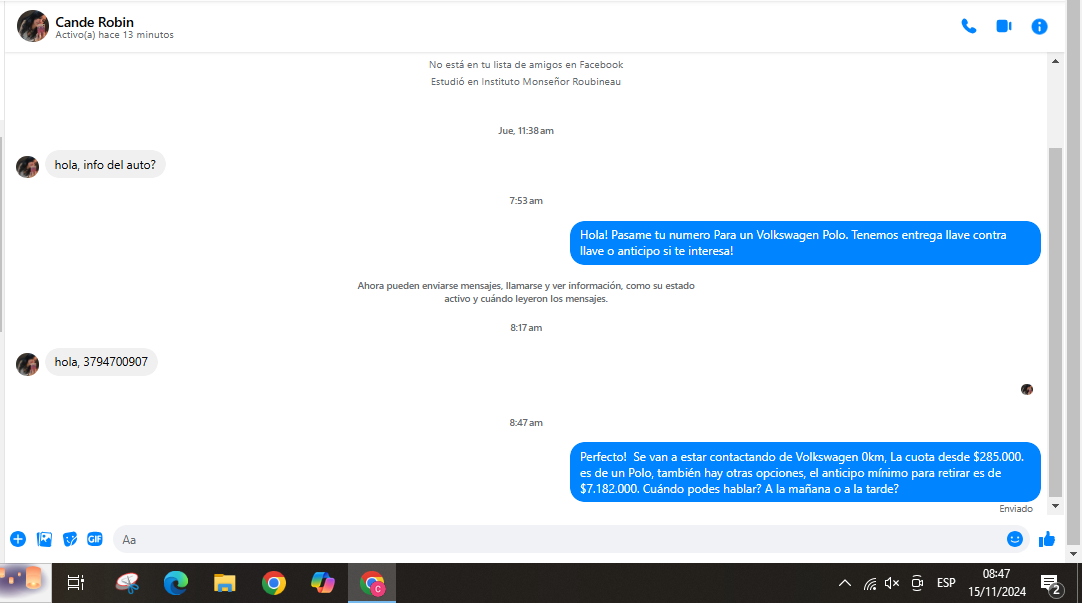Open Copilot from taskbar
Viewport: 1082px width, 603px height.
[x=322, y=583]
